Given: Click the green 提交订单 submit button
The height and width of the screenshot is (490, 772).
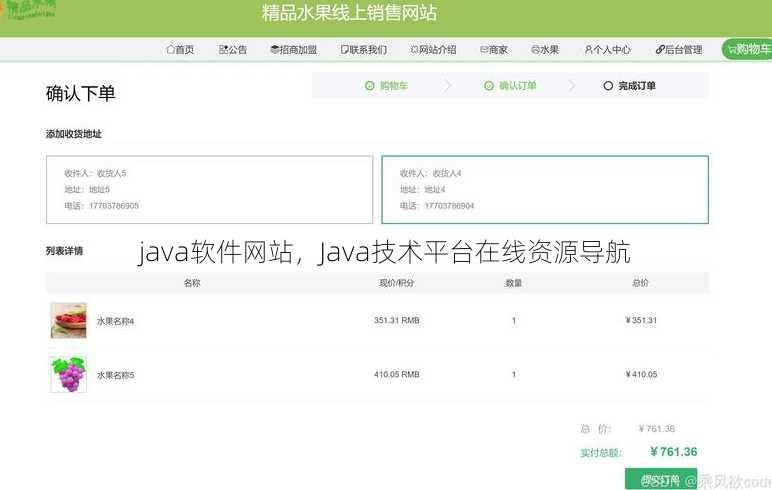Looking at the screenshot, I should point(661,479).
